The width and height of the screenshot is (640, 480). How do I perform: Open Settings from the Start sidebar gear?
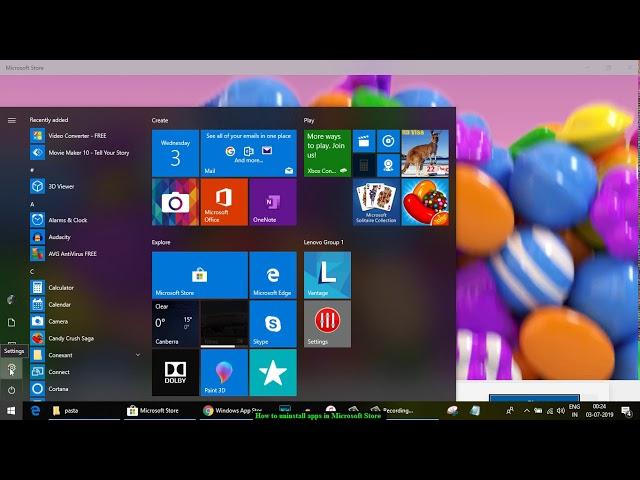coord(11,369)
